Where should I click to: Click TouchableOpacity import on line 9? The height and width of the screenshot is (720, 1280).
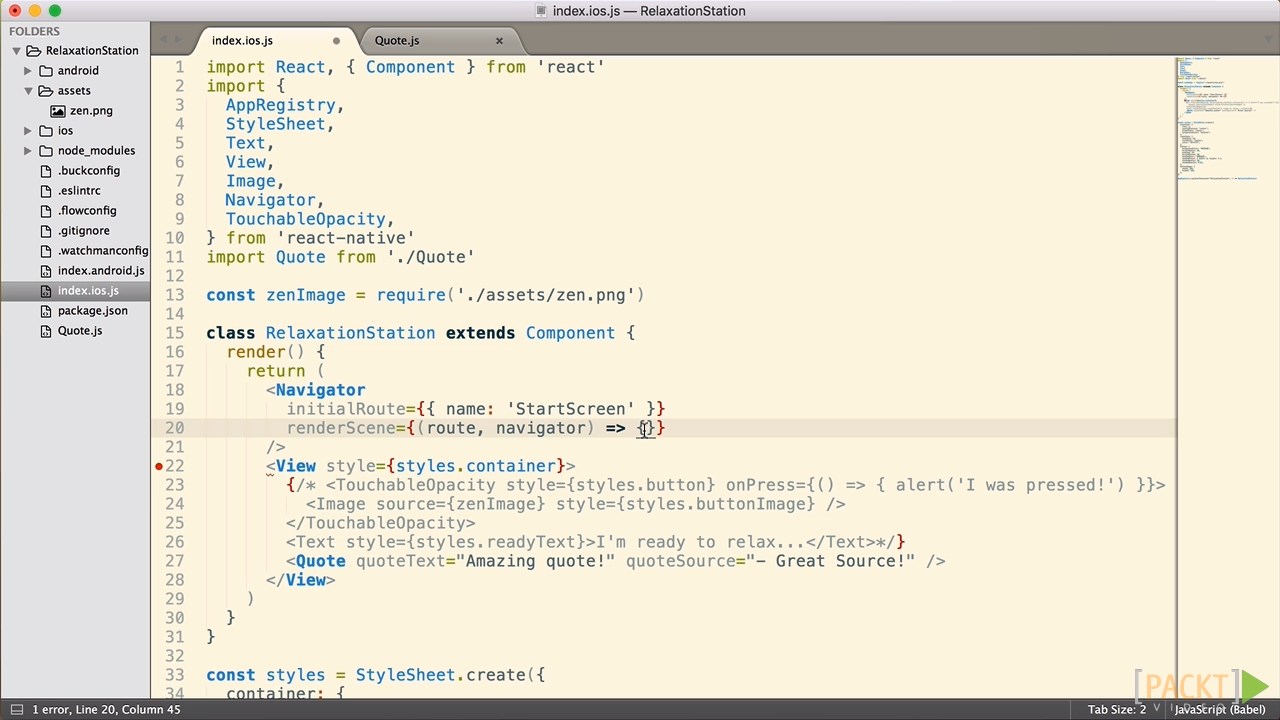(x=305, y=219)
